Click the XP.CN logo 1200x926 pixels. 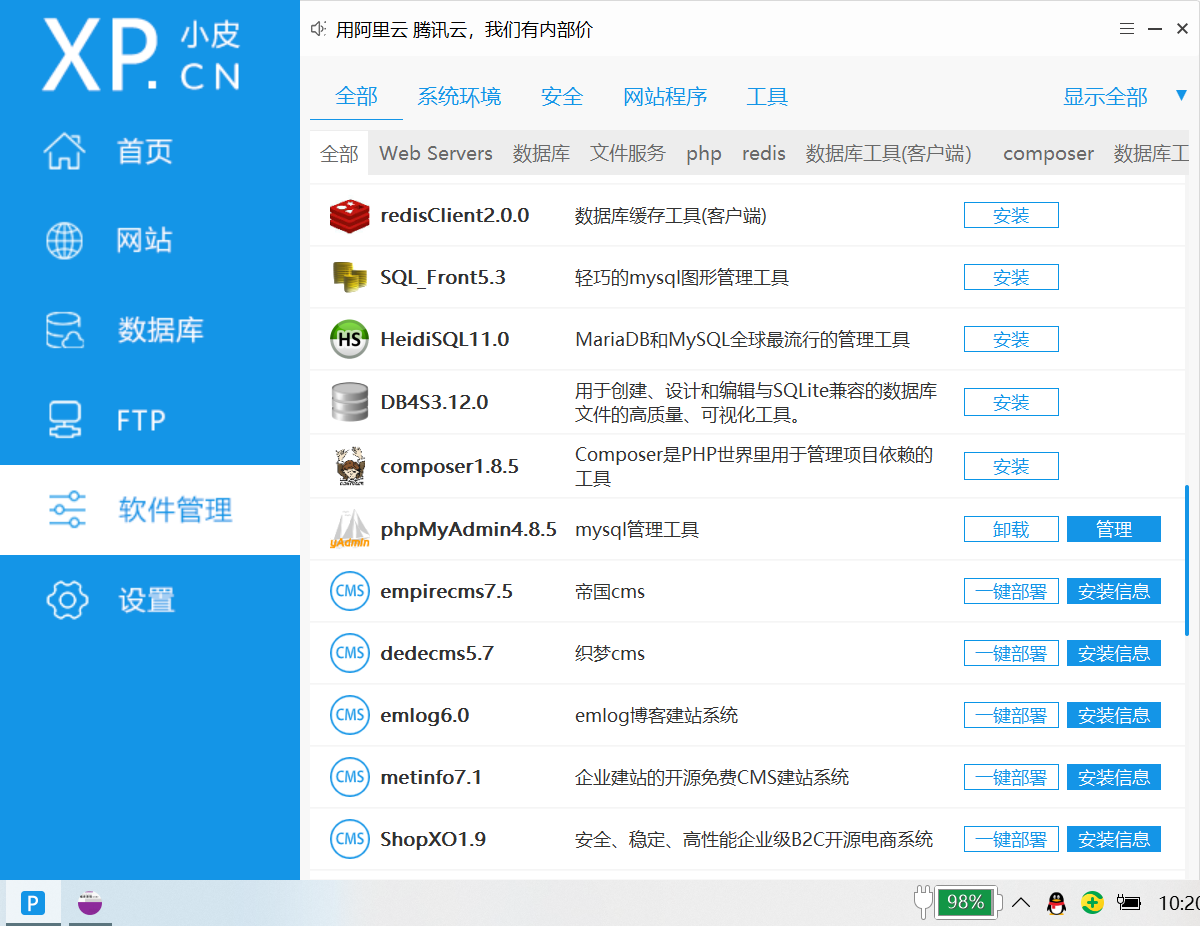(141, 55)
